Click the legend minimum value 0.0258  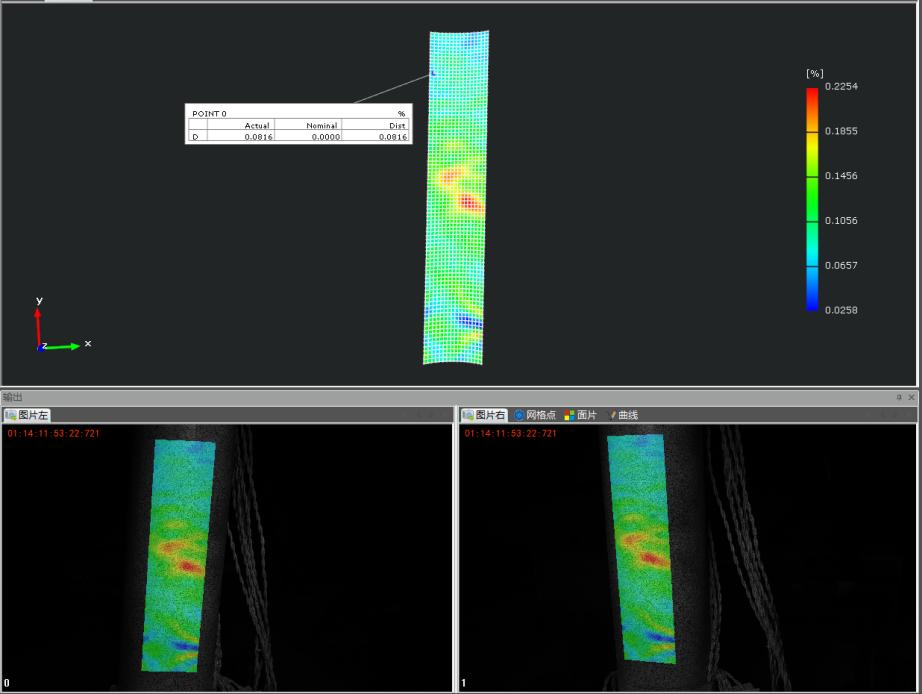(841, 310)
